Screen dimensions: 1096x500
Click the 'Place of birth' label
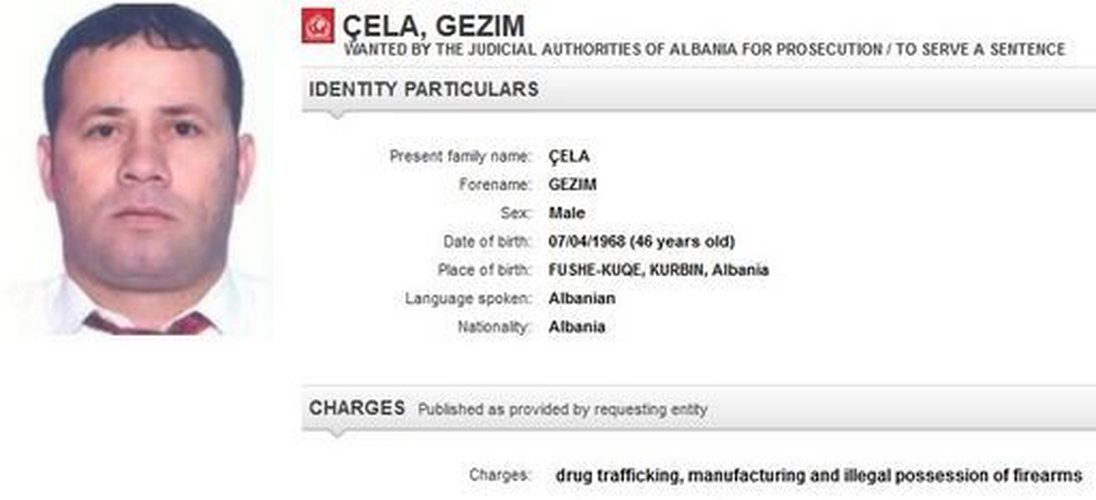coord(484,270)
